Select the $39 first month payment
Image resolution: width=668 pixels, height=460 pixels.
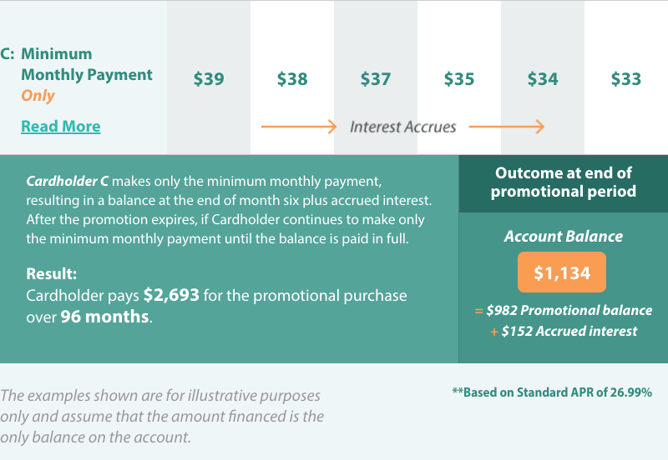(x=209, y=79)
